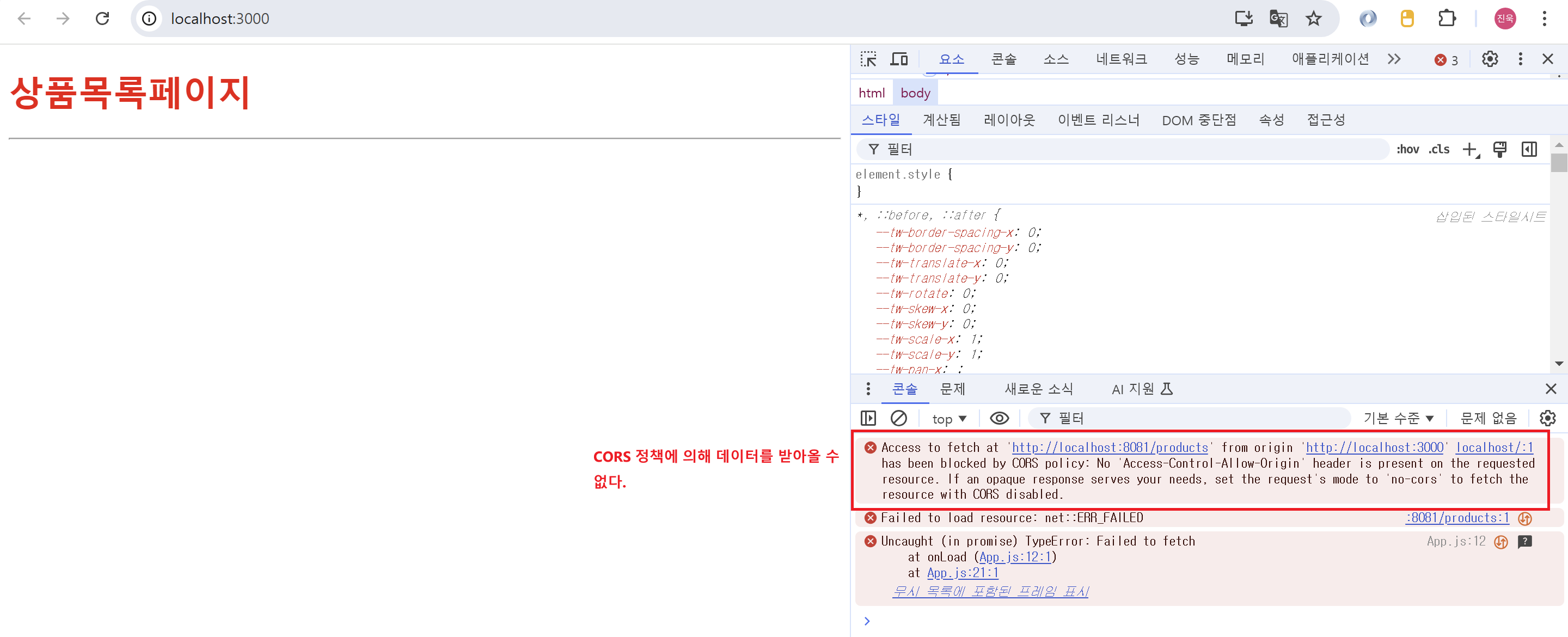Switch to the 네트워크 tab

[x=1120, y=59]
